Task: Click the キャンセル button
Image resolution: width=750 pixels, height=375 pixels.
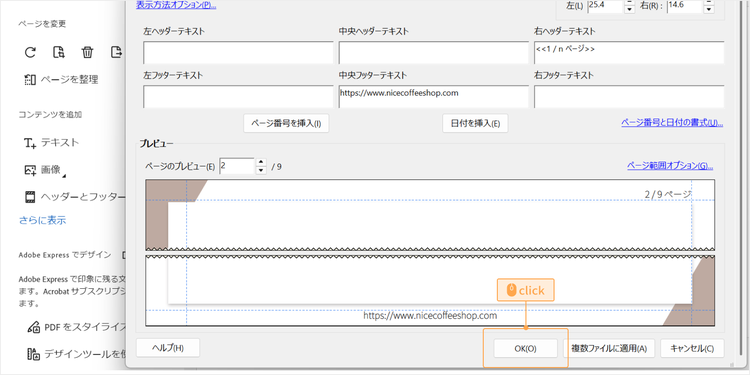Action: pyautogui.click(x=692, y=349)
